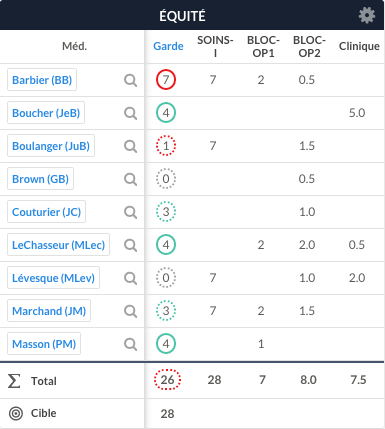Click the SOINS-I column header
385x429 pixels.
pos(215,46)
